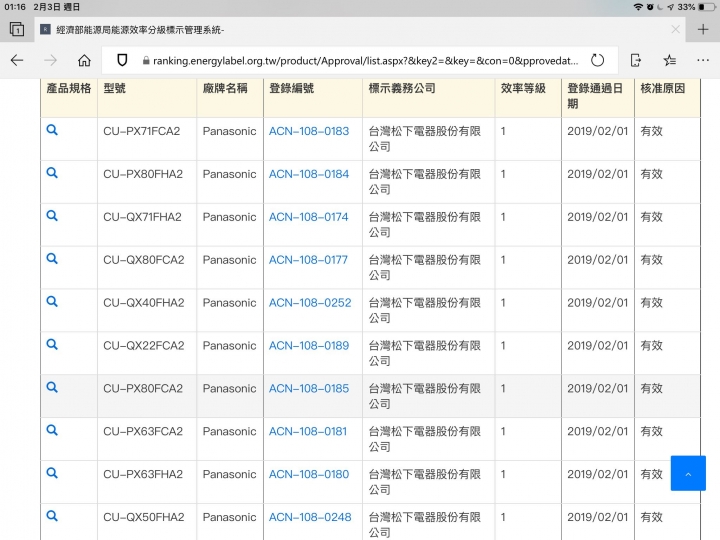Image resolution: width=720 pixels, height=540 pixels.
Task: Open registration ACN-108-0189
Action: pos(309,345)
